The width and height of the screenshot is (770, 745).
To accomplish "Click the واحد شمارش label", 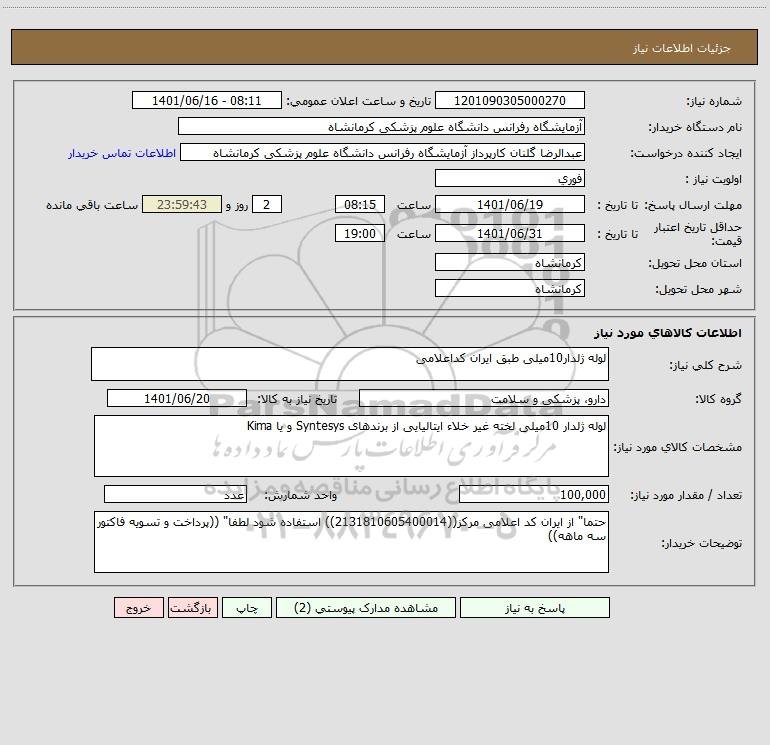I will click(301, 496).
